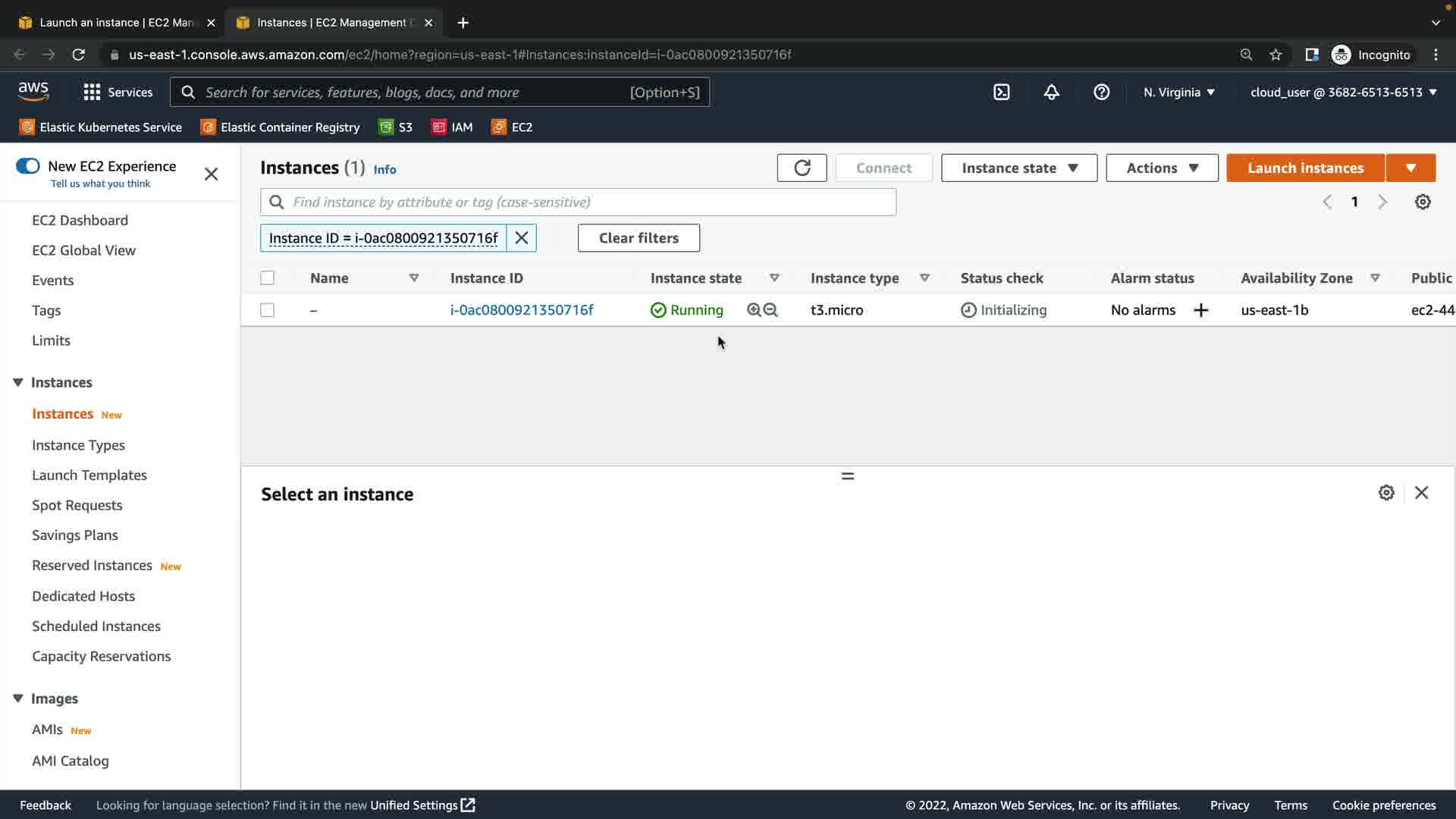Toggle New EC2 Experience switch
This screenshot has height=819, width=1456.
pos(28,166)
